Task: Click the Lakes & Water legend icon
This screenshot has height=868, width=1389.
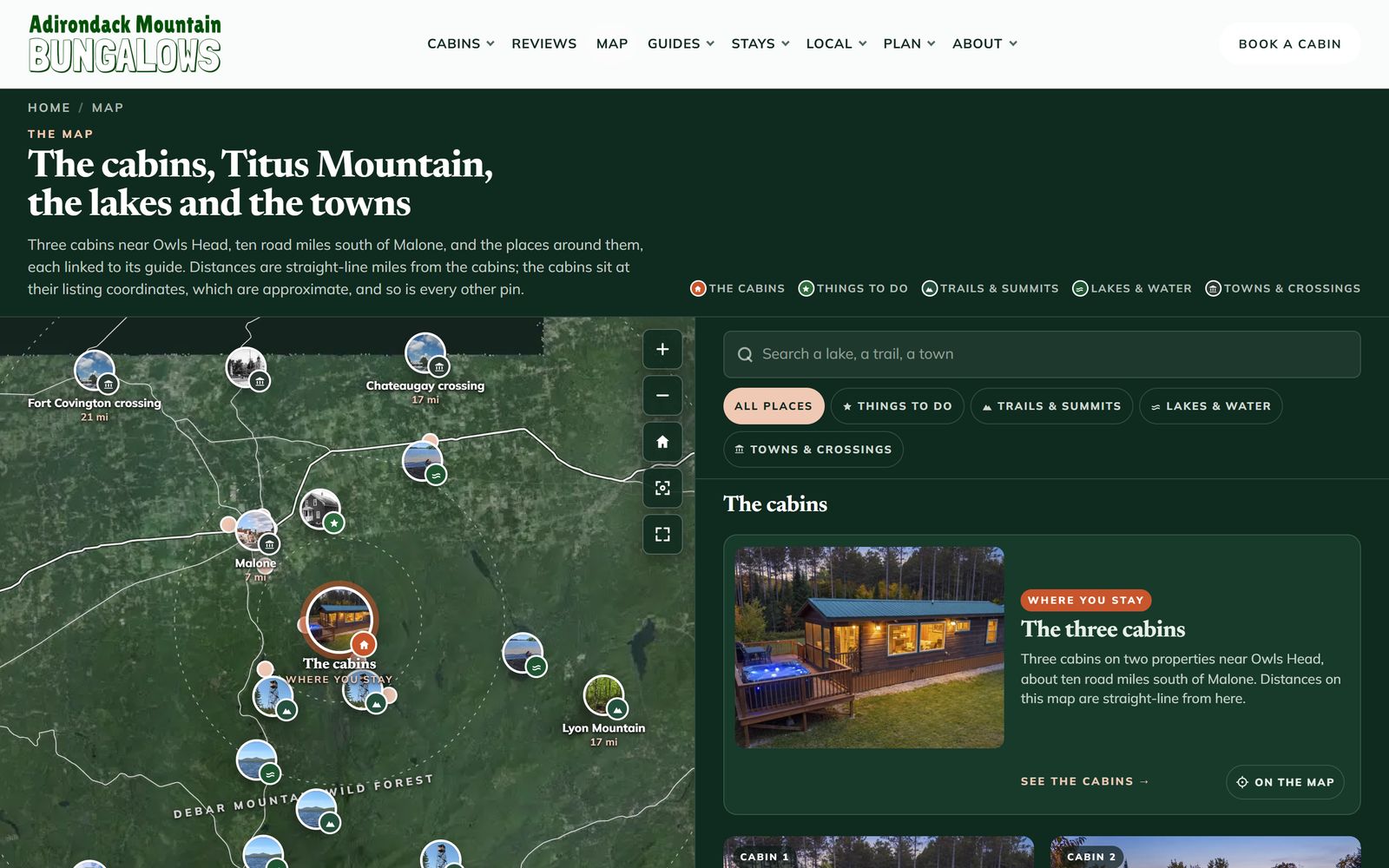Action: click(1080, 288)
